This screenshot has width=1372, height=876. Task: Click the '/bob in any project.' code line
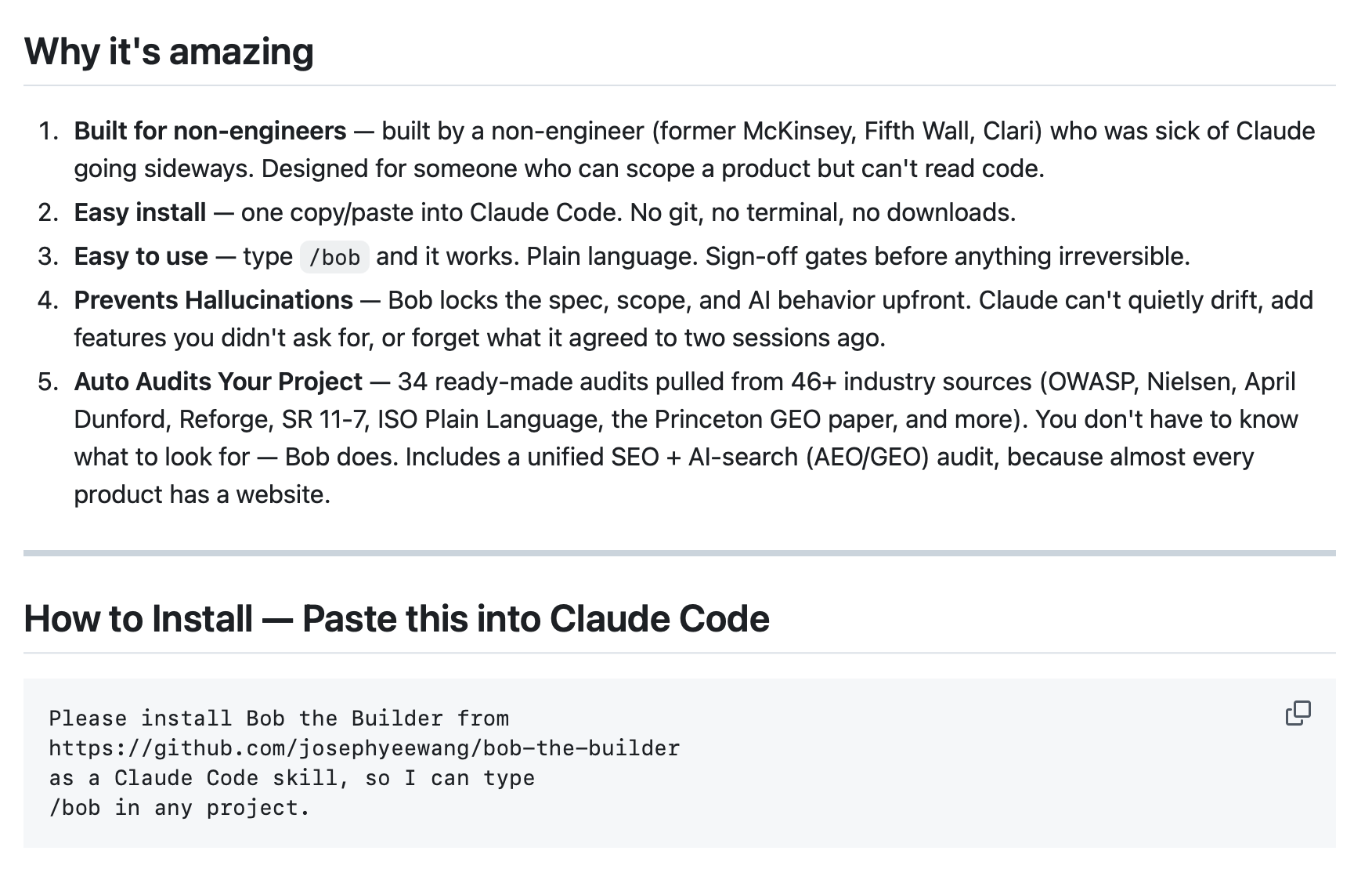pos(179,808)
